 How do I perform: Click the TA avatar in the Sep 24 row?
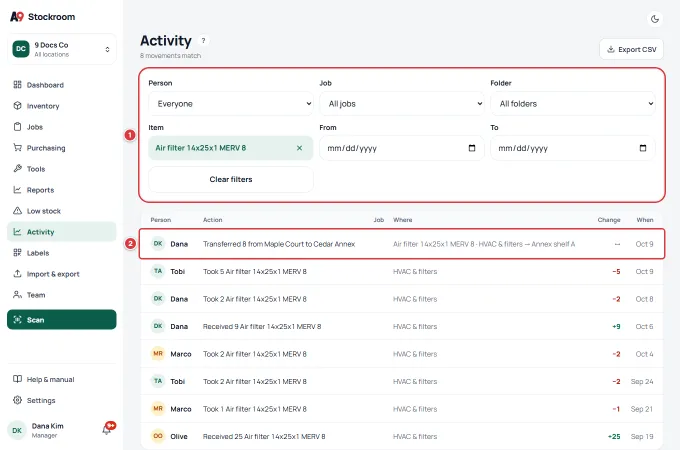[158, 381]
